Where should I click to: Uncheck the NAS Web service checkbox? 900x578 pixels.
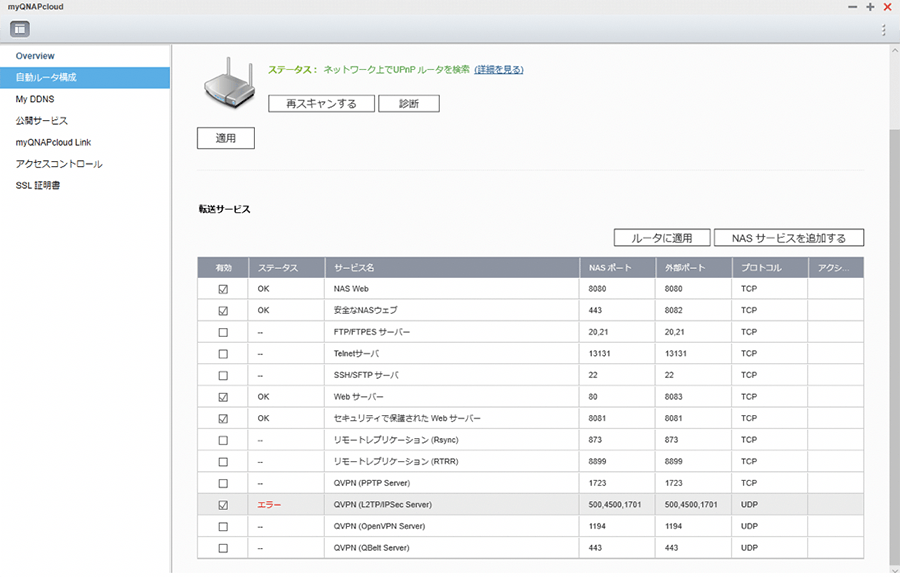[x=223, y=289]
